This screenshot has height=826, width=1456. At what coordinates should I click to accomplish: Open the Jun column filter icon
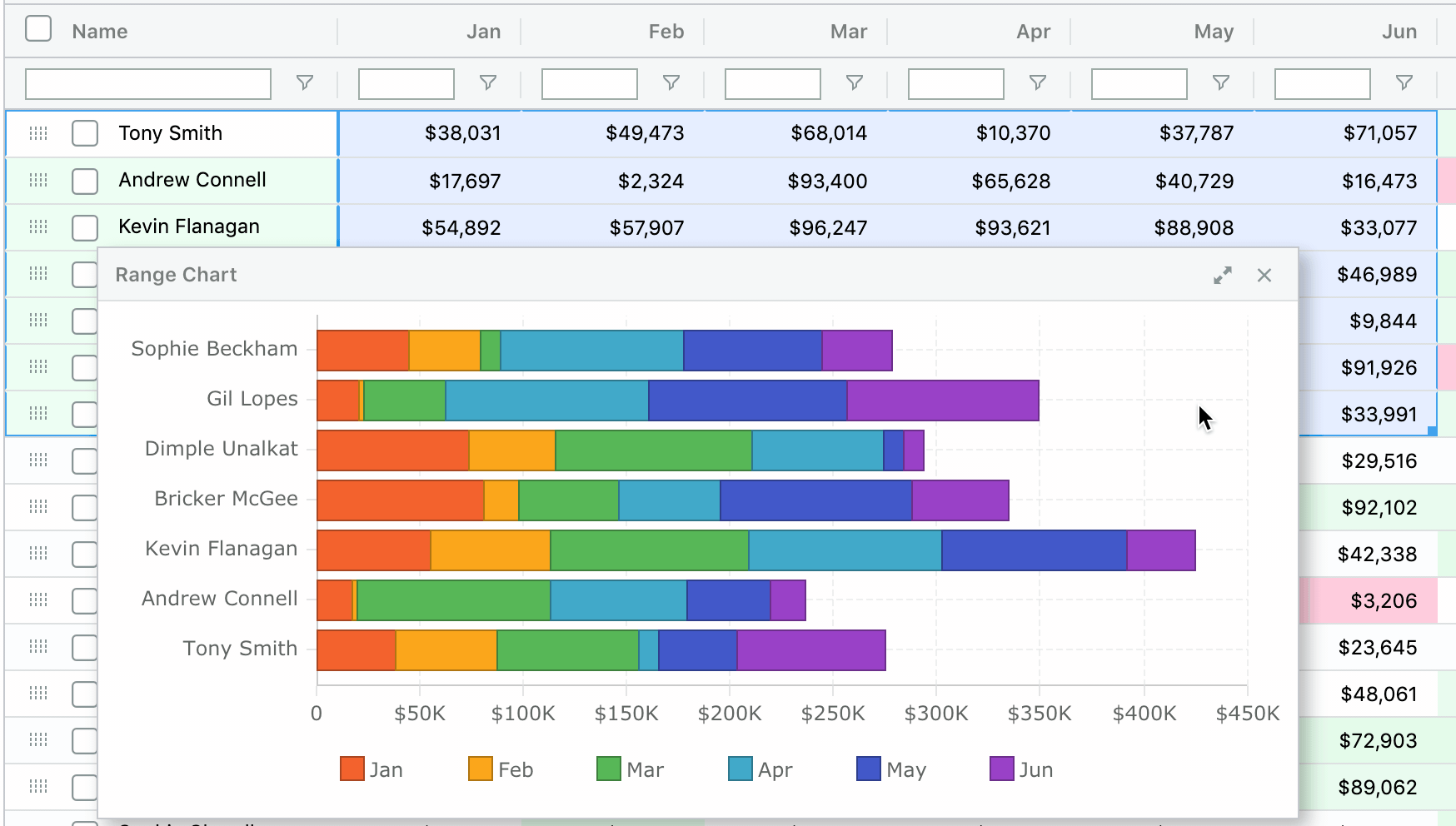click(1404, 82)
